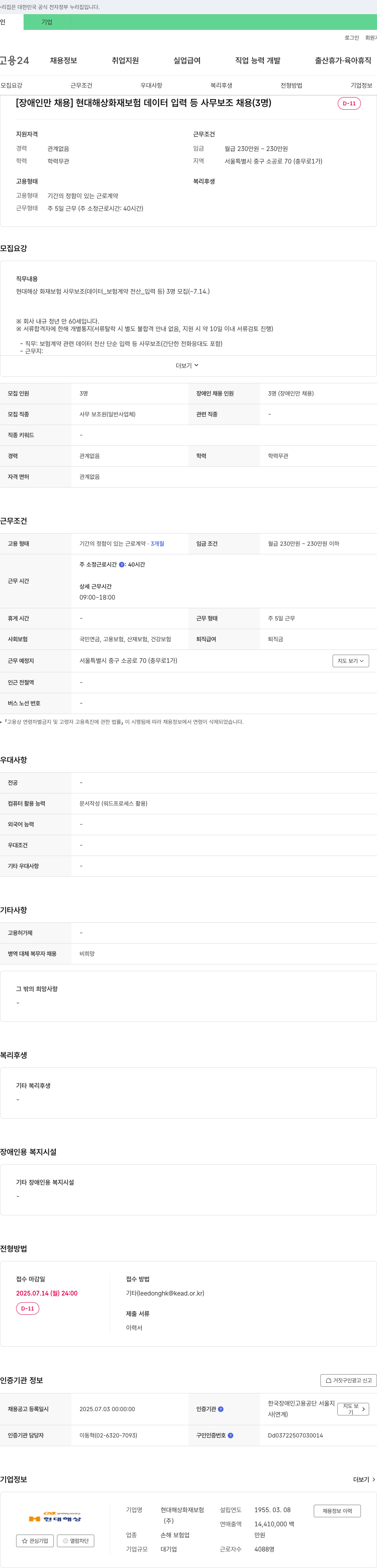
Task: Click 한국장애인고용공단 서울지사(연계) text
Action: [x=301, y=1408]
